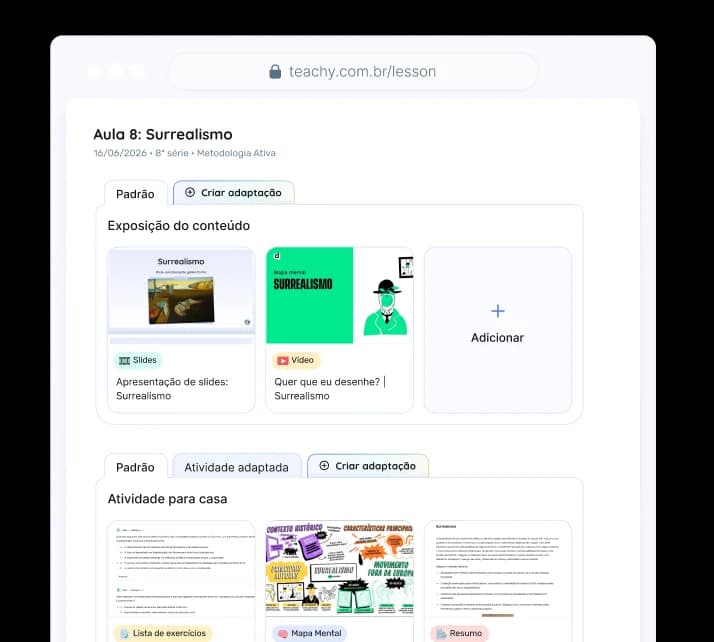This screenshot has height=642, width=714.
Task: Open 'Apresentação de slides: Surrealismo' title
Action: 172,389
